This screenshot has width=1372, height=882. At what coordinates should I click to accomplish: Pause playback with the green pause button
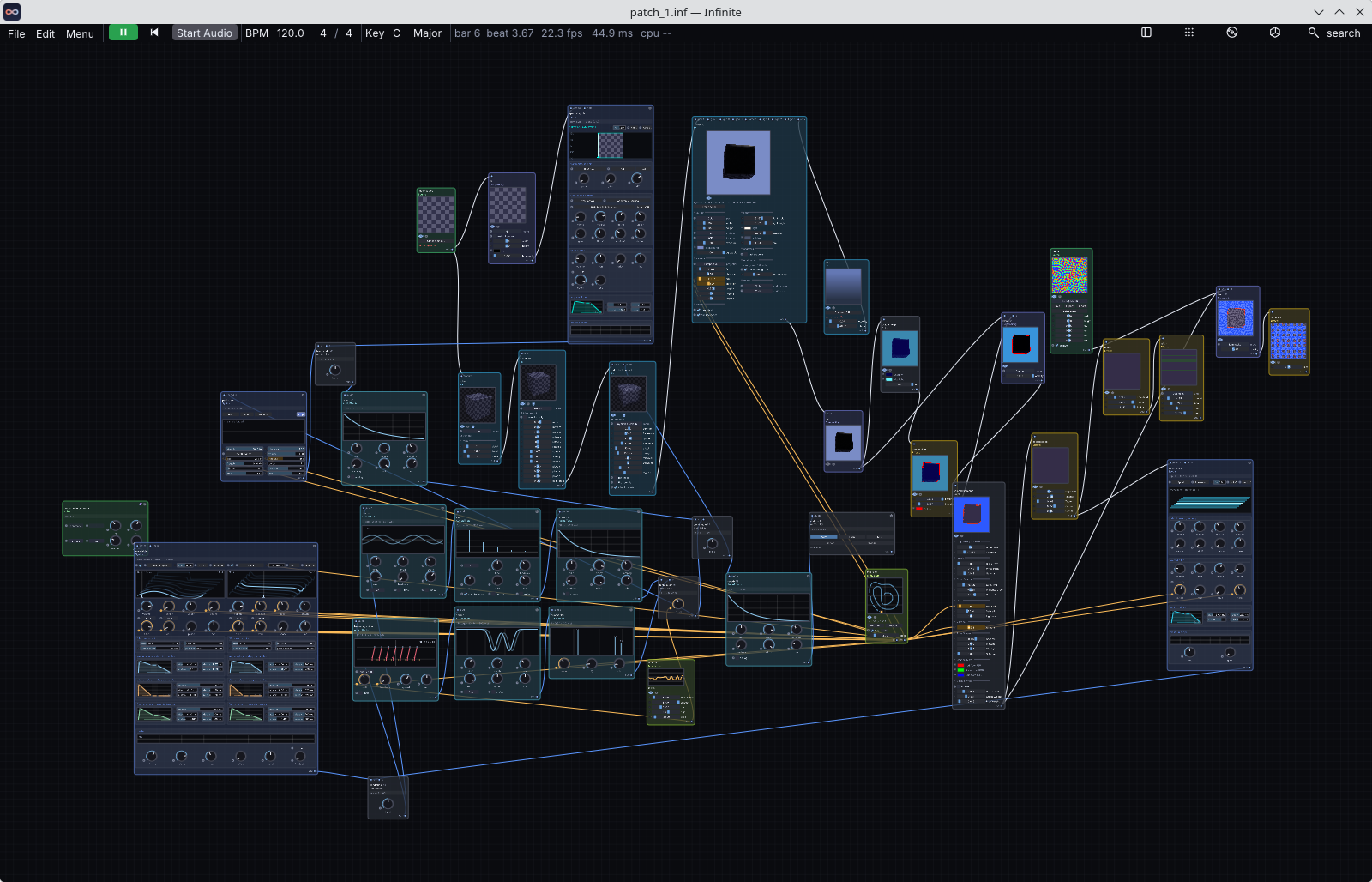(123, 33)
